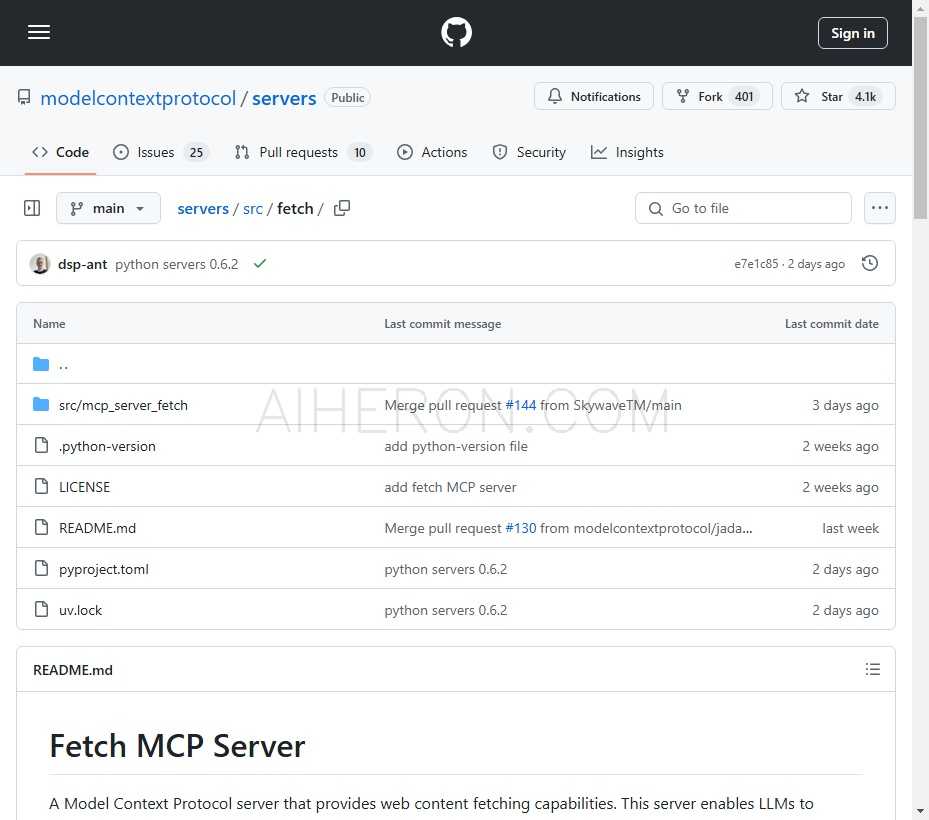Open the Pull requests tab
Image resolution: width=929 pixels, height=820 pixels.
[302, 152]
